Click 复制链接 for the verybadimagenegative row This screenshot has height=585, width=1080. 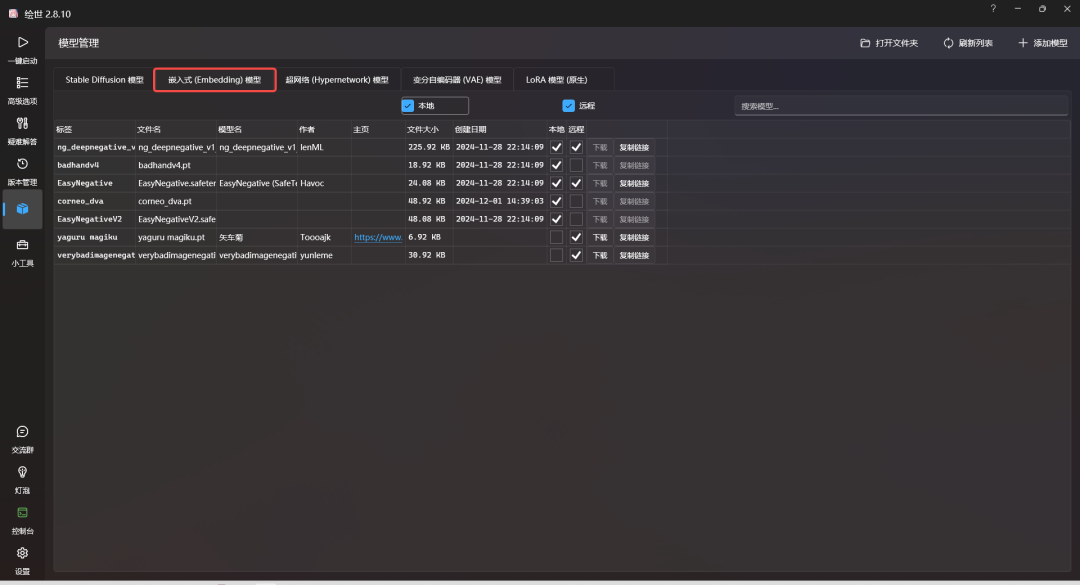[634, 255]
